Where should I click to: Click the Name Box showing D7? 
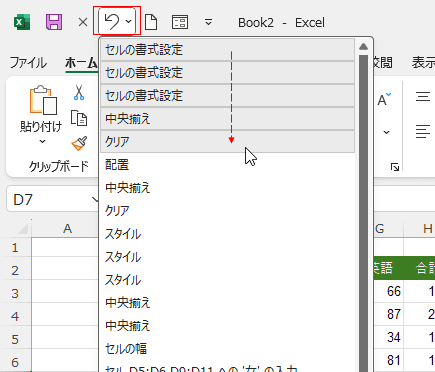(x=50, y=200)
